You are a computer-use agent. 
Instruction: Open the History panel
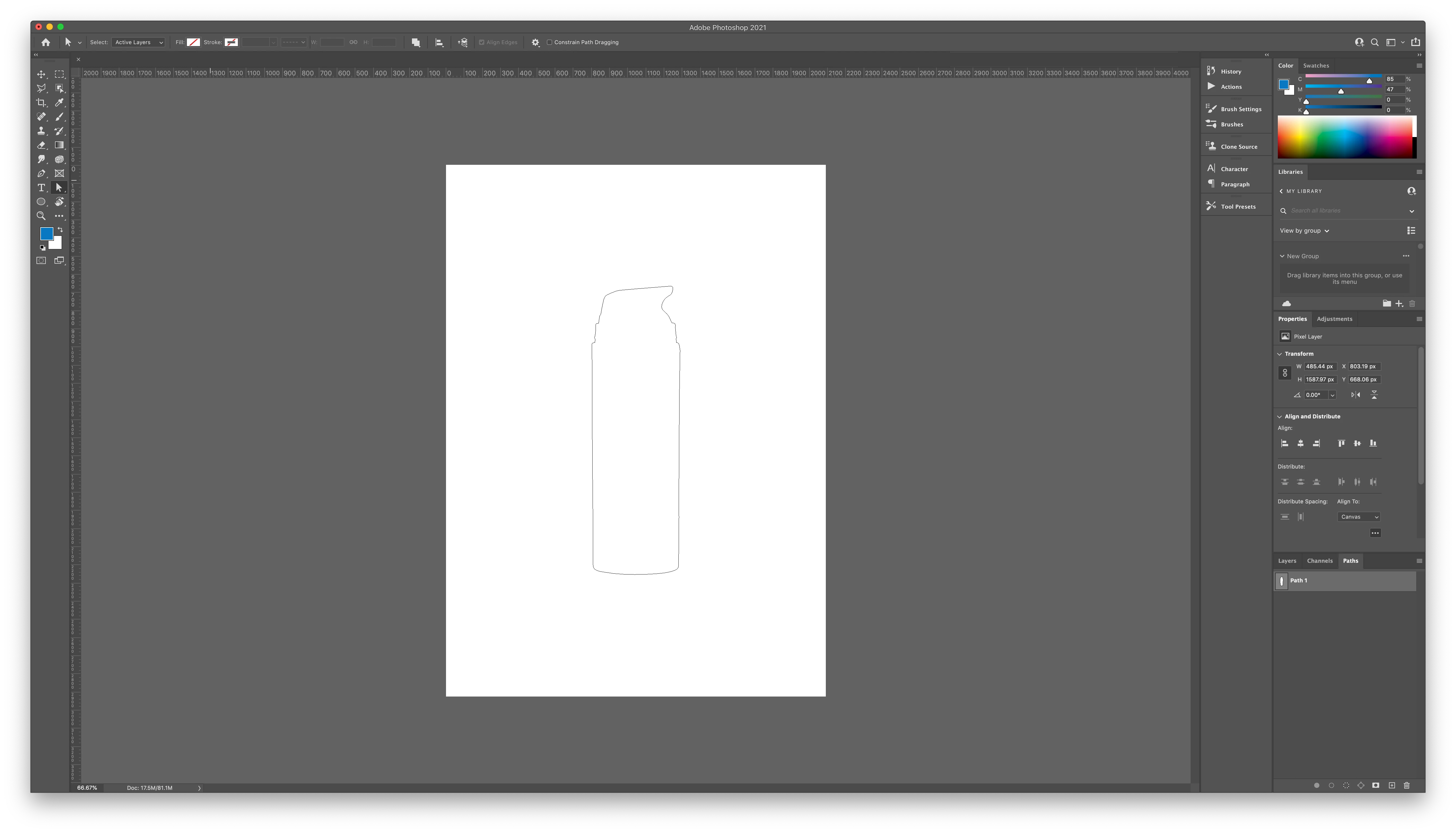pos(1231,72)
